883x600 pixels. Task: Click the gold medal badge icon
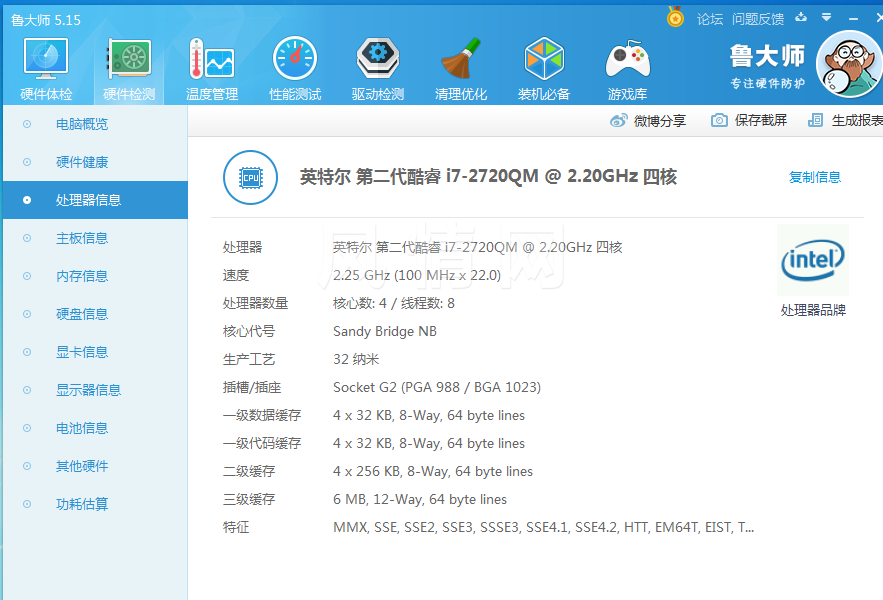675,17
